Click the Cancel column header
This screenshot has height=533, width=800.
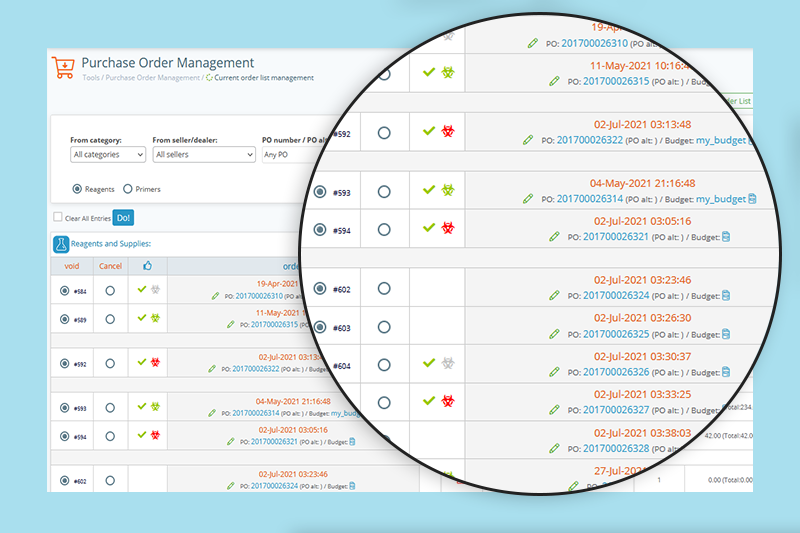click(110, 266)
